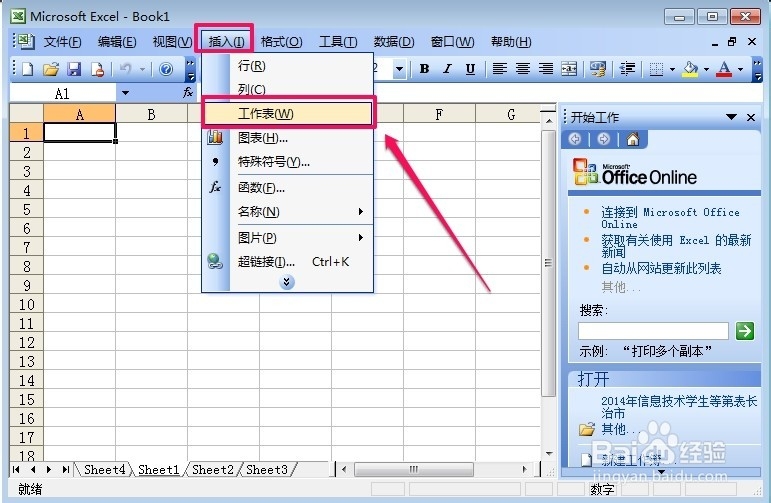Screen dimensions: 771x503
Task: Expand the 图片(P) submenu
Action: tap(288, 237)
